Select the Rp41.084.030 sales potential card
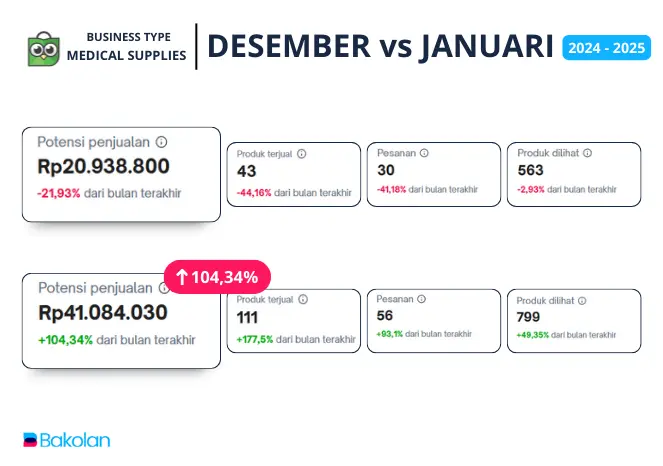This screenshot has width=663, height=466. point(120,320)
